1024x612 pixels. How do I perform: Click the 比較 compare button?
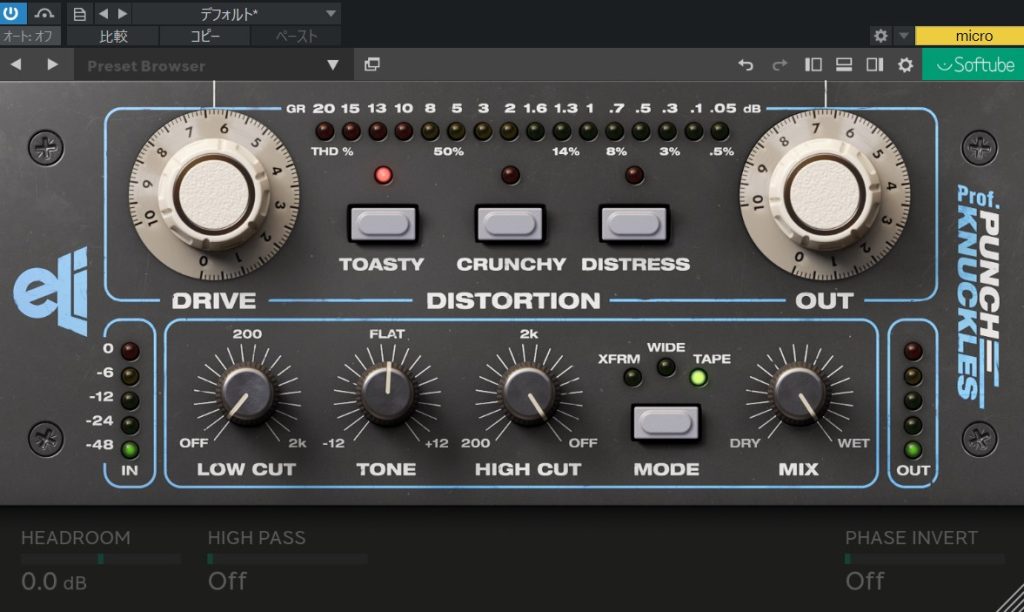(x=114, y=36)
